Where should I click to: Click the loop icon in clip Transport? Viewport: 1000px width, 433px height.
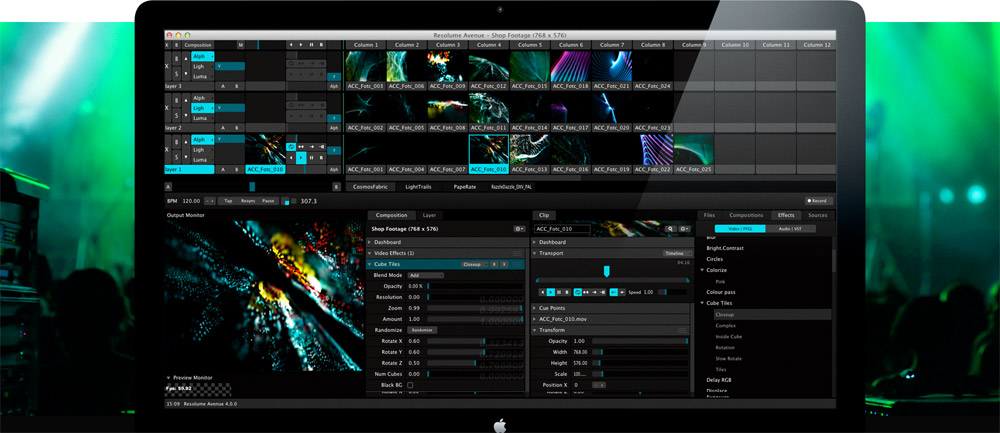[x=577, y=292]
